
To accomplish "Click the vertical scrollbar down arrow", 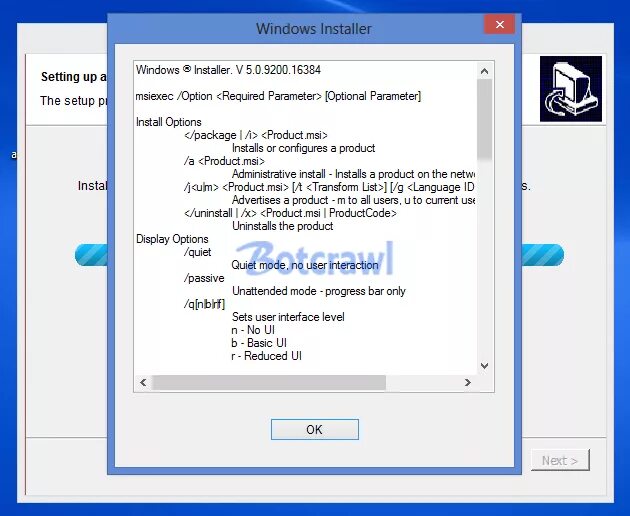I will pyautogui.click(x=485, y=366).
